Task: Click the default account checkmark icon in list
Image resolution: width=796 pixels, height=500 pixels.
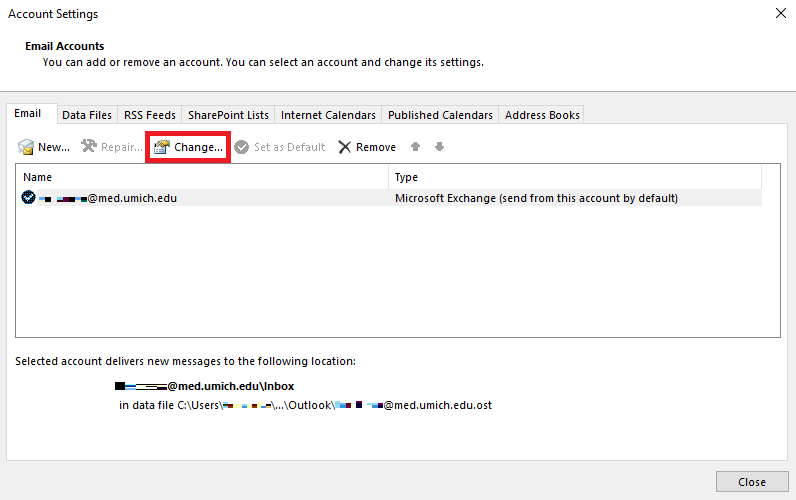Action: [x=28, y=197]
